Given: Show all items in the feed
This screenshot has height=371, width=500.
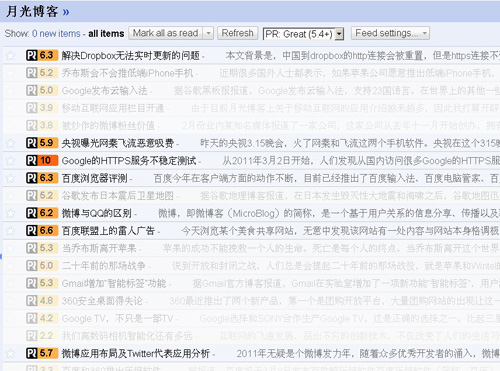Looking at the screenshot, I should tap(106, 34).
